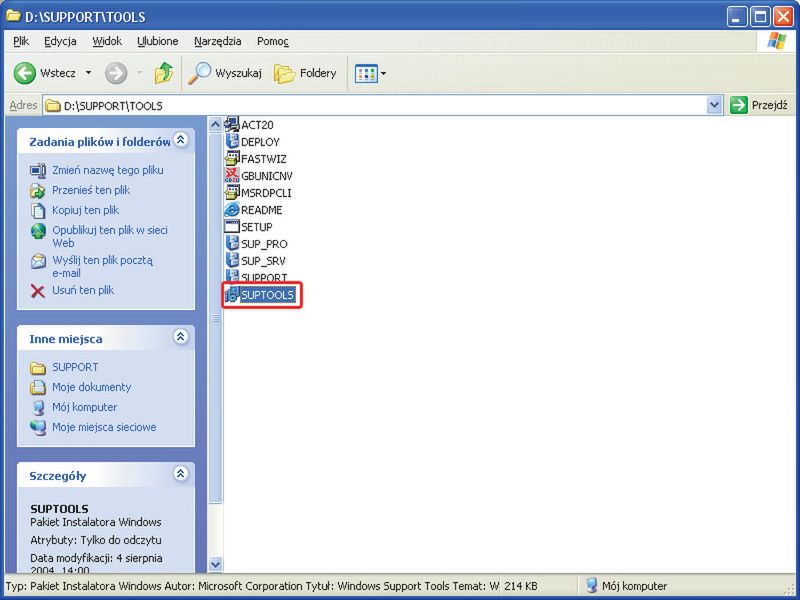Click Zmień nazwę tego pliku link
This screenshot has width=800, height=600.
[x=108, y=170]
